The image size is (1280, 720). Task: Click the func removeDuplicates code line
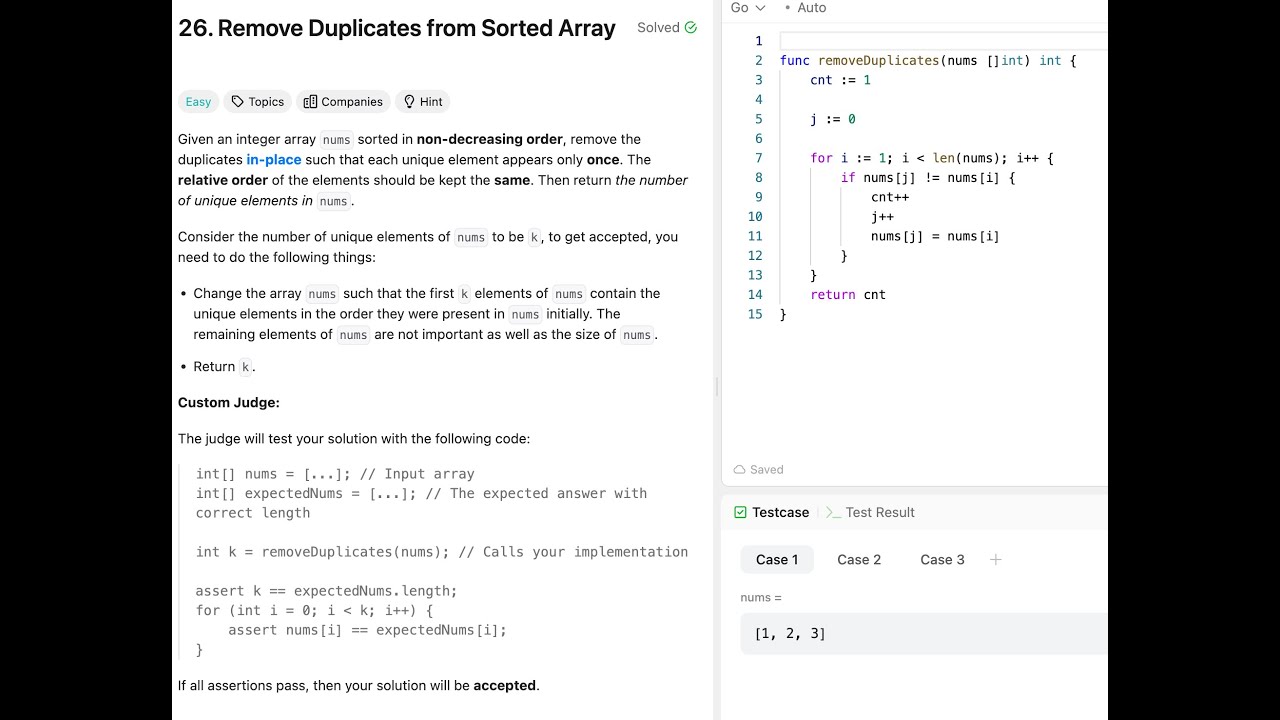[928, 61]
